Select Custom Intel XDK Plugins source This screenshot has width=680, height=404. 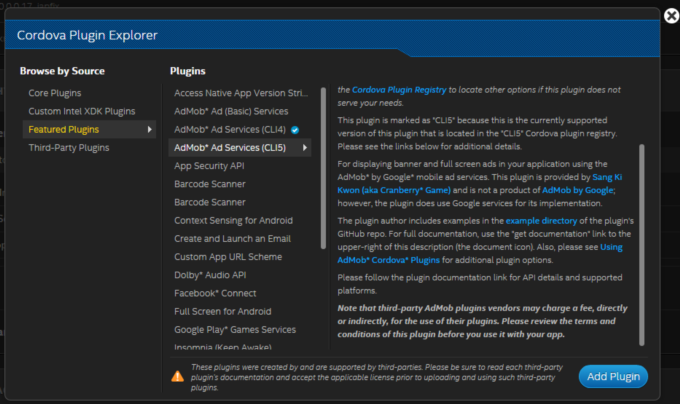tap(82, 111)
